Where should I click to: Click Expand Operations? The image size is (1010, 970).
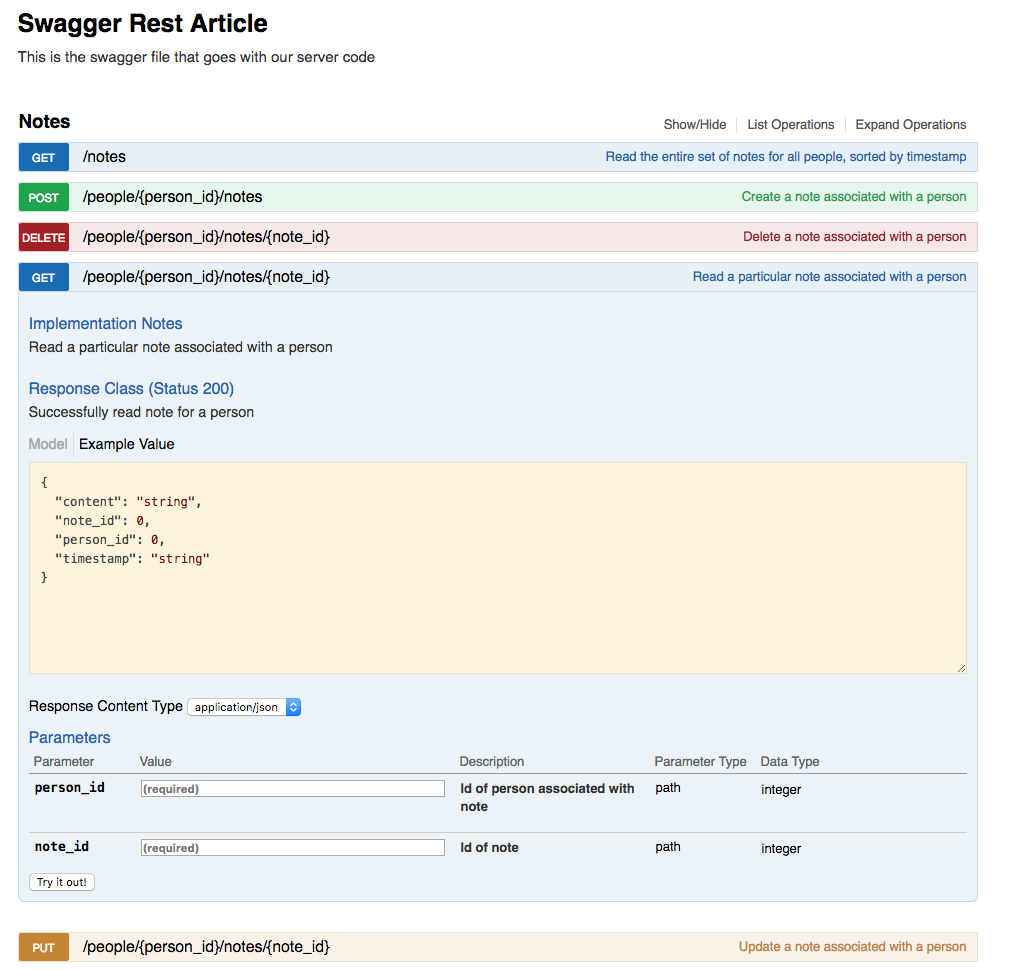point(911,125)
